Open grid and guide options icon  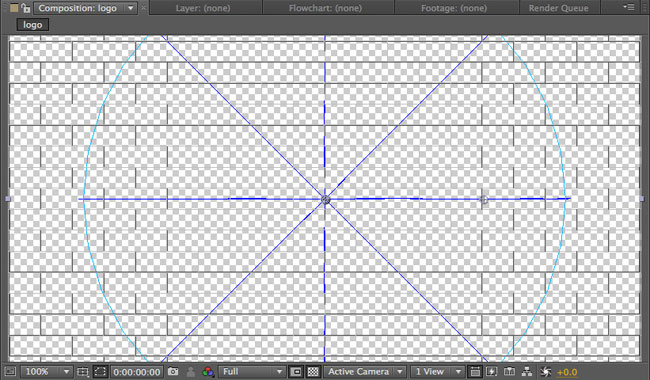[x=82, y=372]
